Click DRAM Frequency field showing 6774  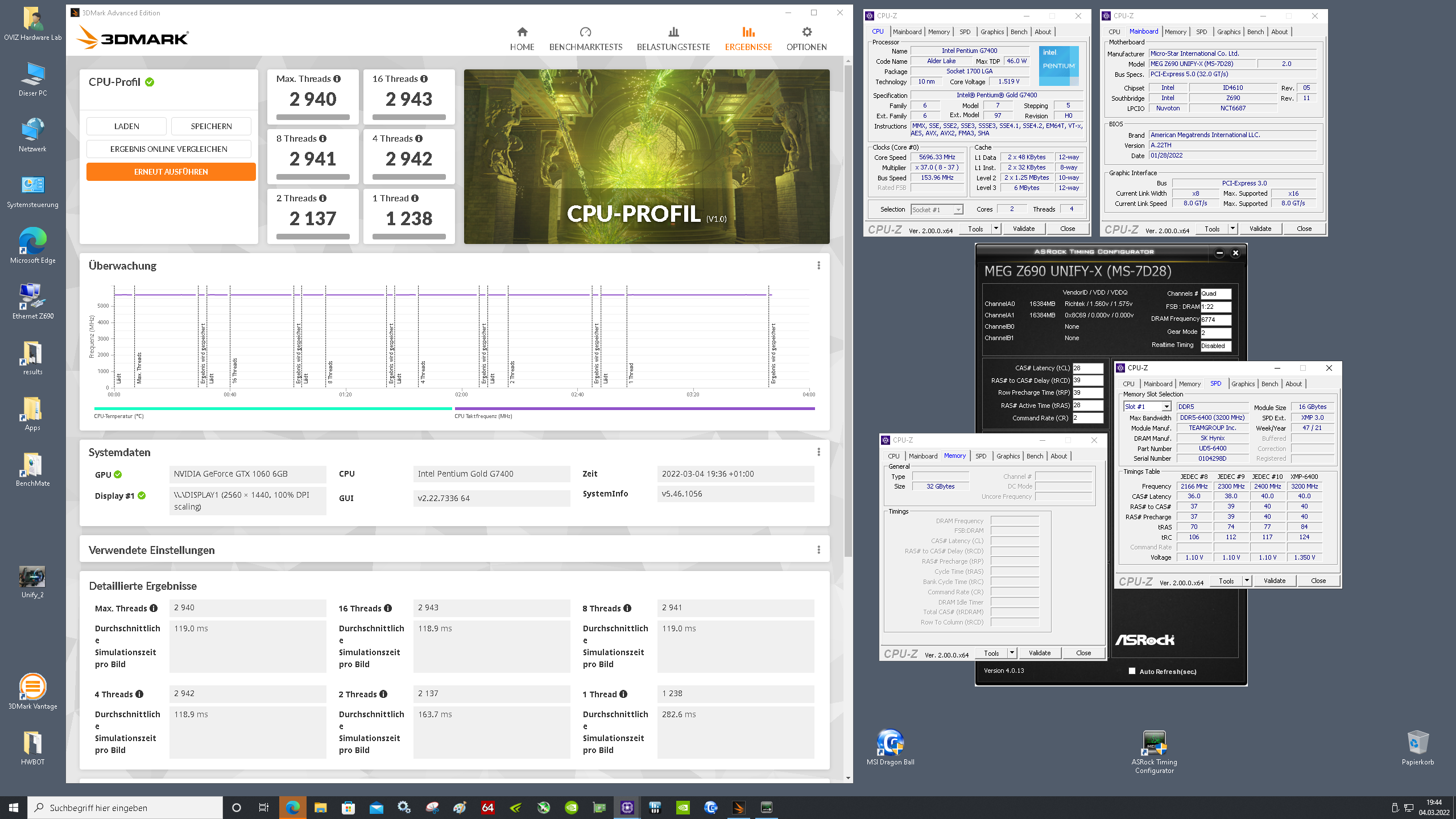(x=1215, y=320)
